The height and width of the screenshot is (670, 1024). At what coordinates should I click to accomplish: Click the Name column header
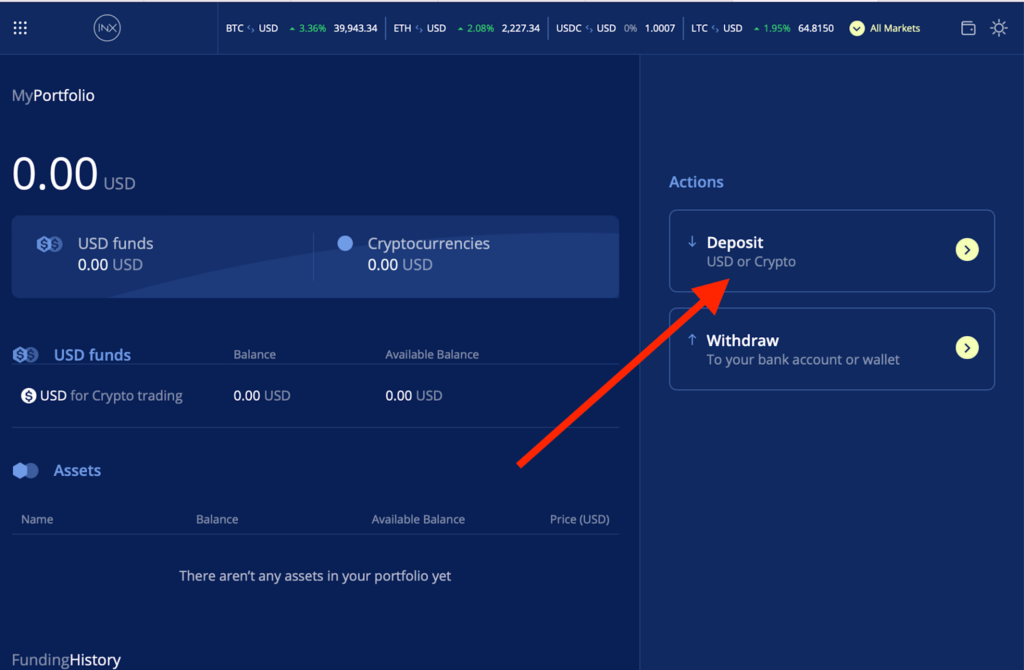(37, 519)
